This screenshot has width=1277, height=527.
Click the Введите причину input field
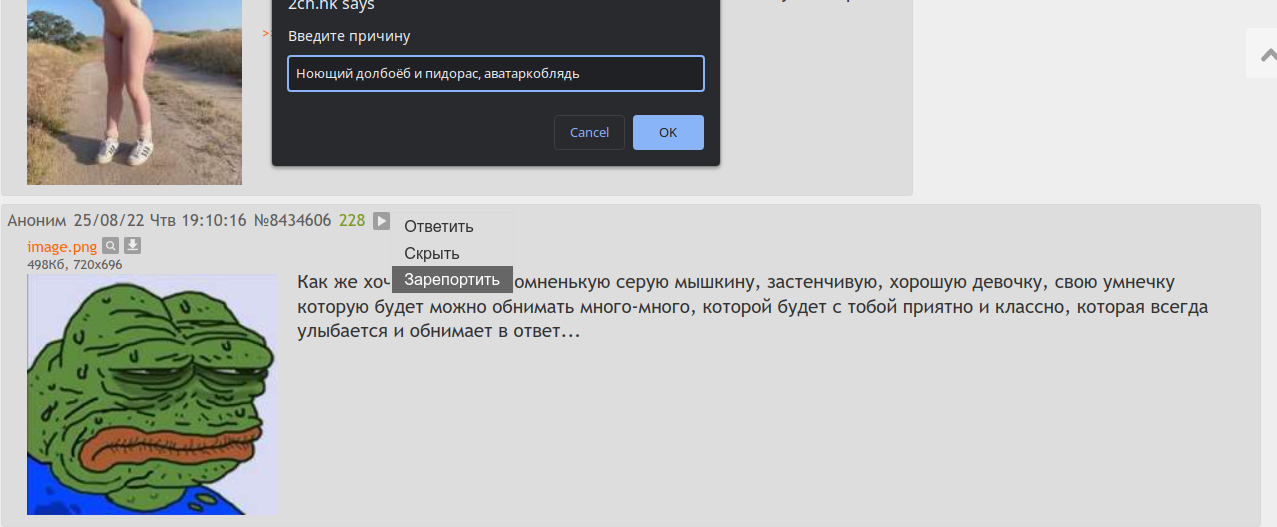496,73
